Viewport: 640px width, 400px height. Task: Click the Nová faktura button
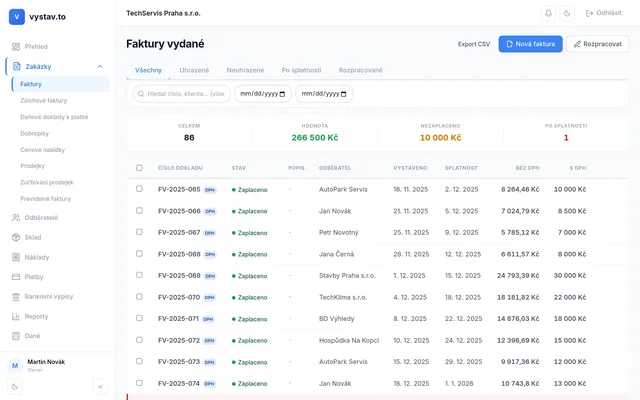[530, 44]
